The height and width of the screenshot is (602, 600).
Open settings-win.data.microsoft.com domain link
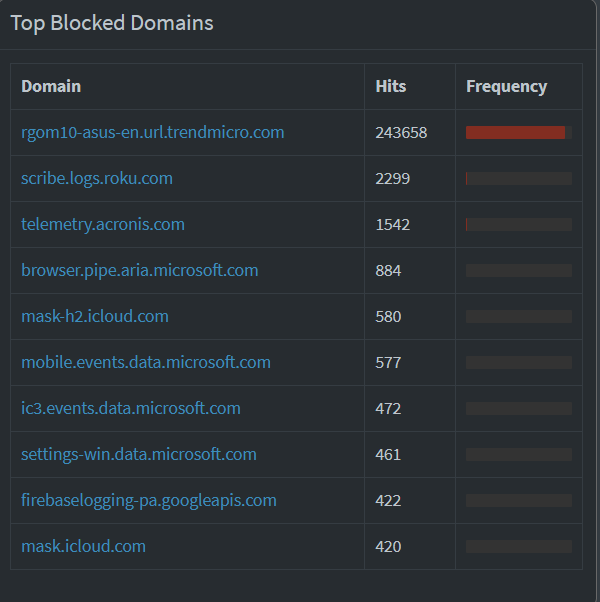pyautogui.click(x=139, y=454)
